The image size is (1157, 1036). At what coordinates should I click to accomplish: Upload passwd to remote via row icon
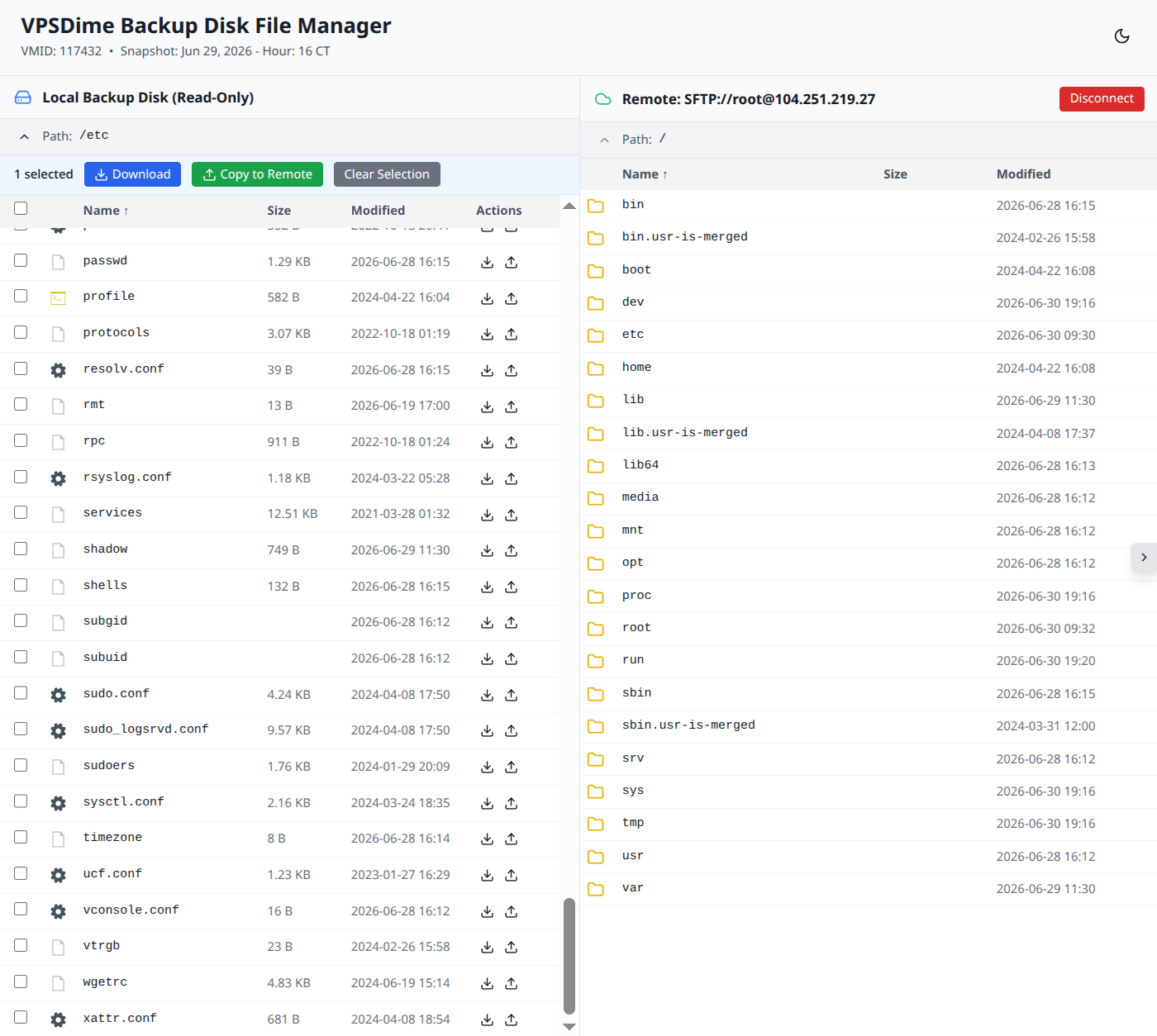click(x=512, y=262)
